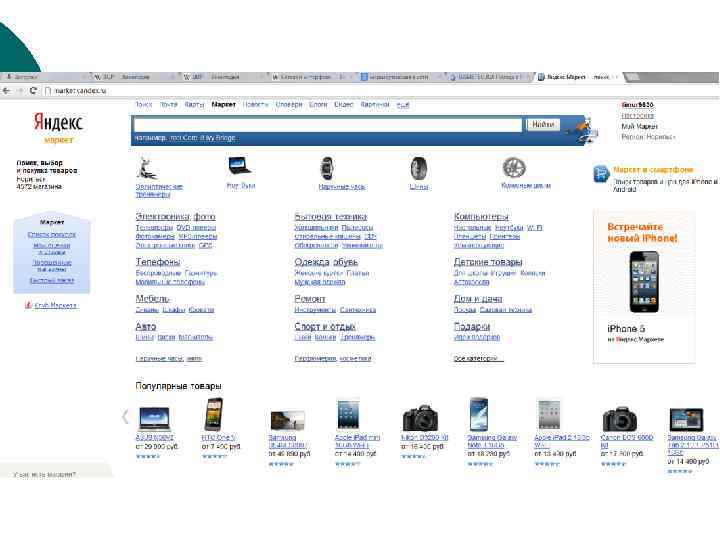
Task: Click the Наручные часы link under watch
Action: point(342,186)
